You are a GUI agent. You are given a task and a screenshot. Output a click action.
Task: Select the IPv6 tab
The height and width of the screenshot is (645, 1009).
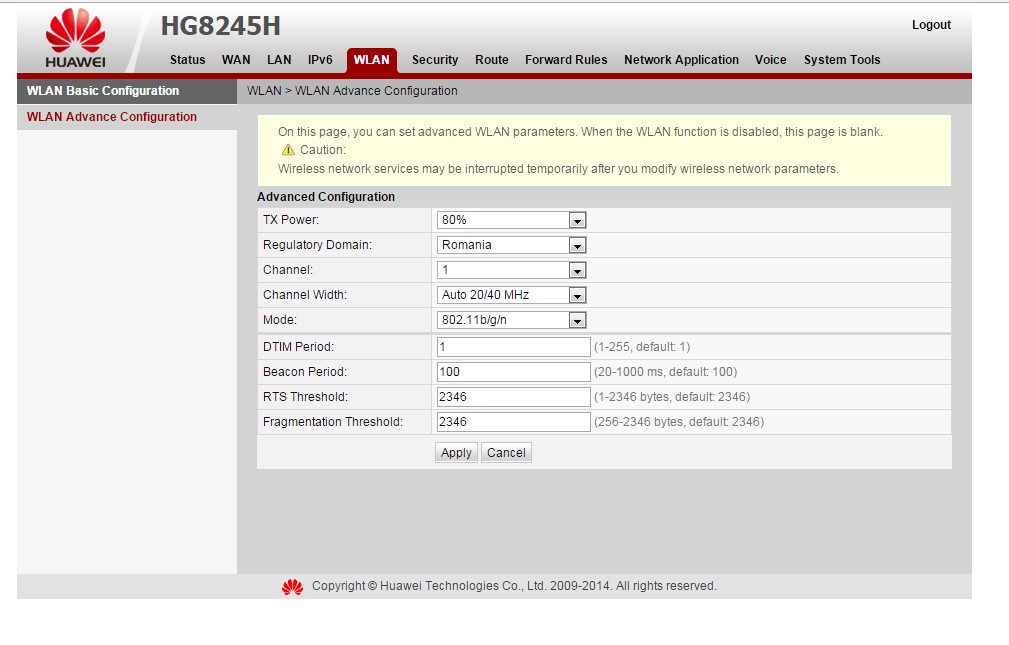pos(320,60)
